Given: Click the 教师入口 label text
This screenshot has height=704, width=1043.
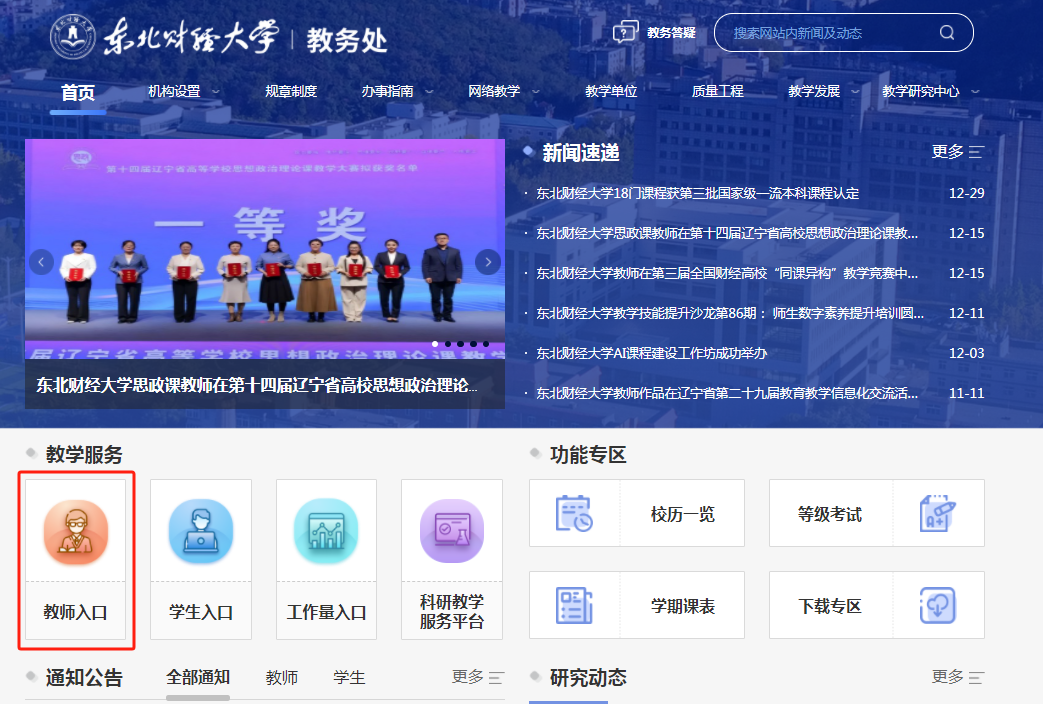Looking at the screenshot, I should coord(75,612).
